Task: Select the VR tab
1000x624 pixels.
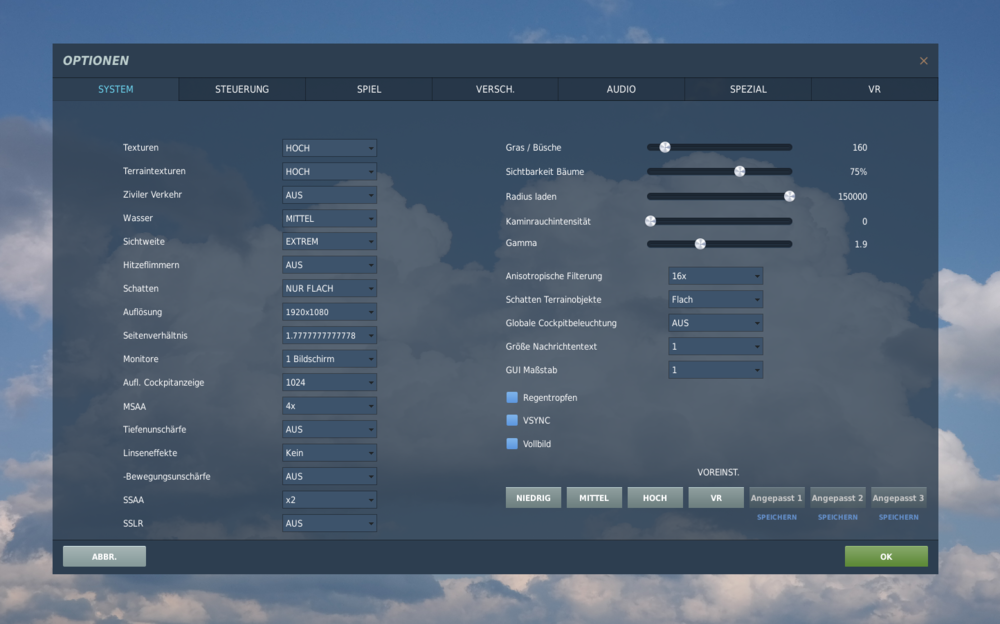Action: click(x=873, y=89)
